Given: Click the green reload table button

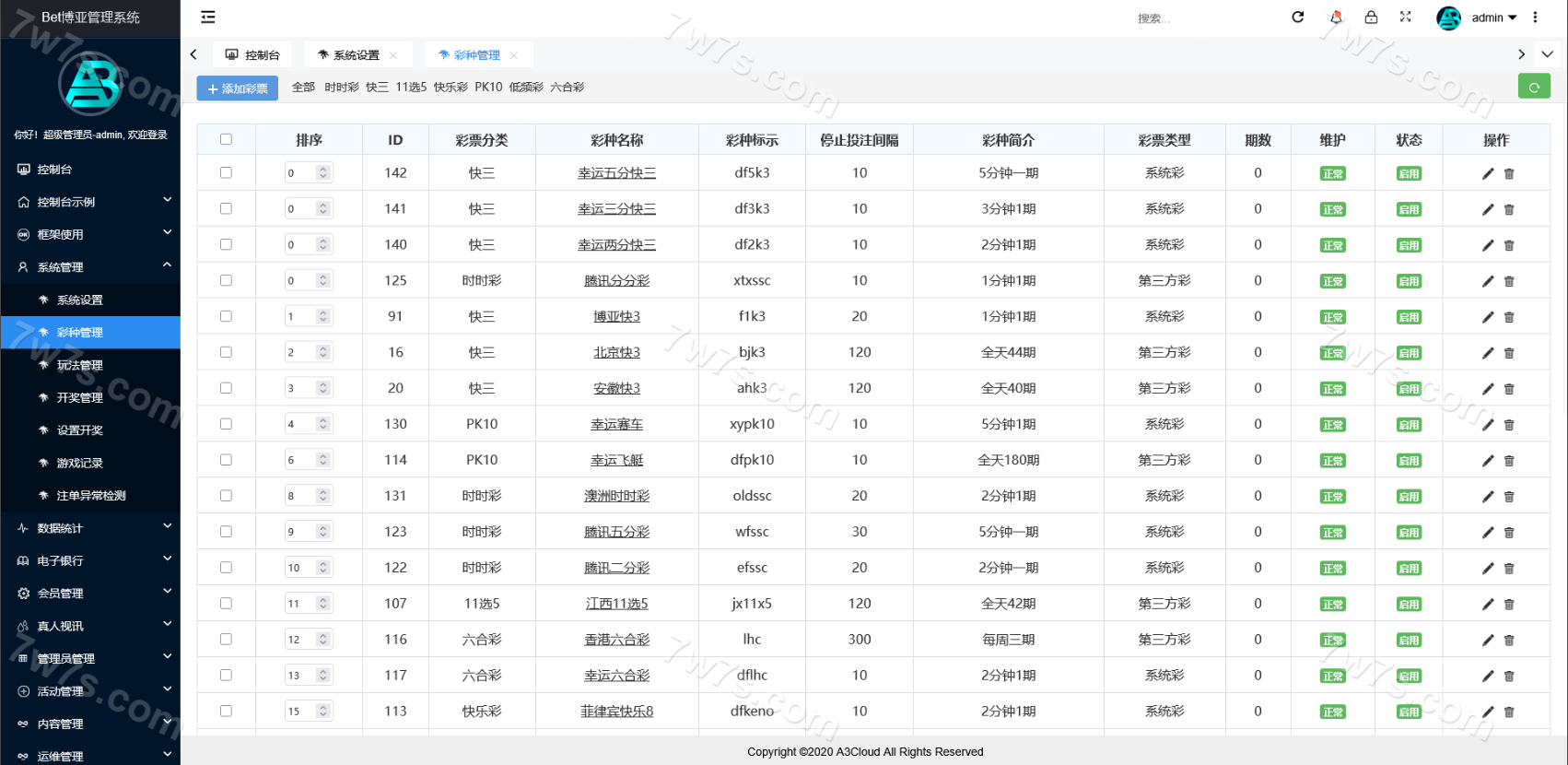Looking at the screenshot, I should tap(1533, 87).
